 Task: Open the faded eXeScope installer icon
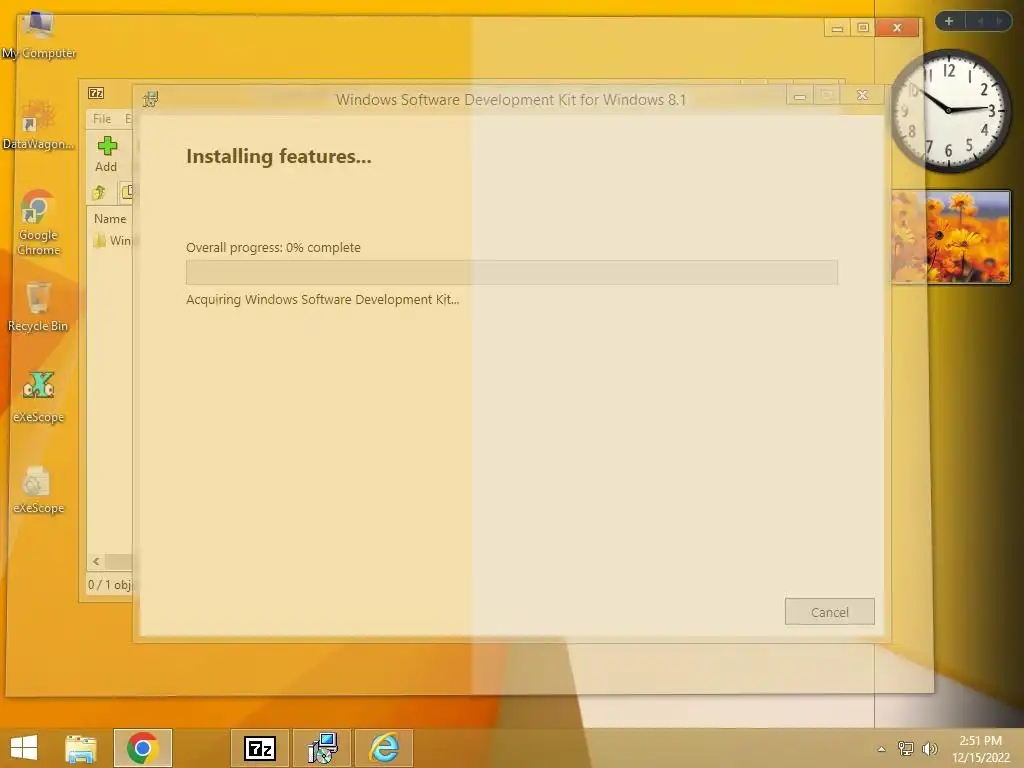(x=38, y=488)
